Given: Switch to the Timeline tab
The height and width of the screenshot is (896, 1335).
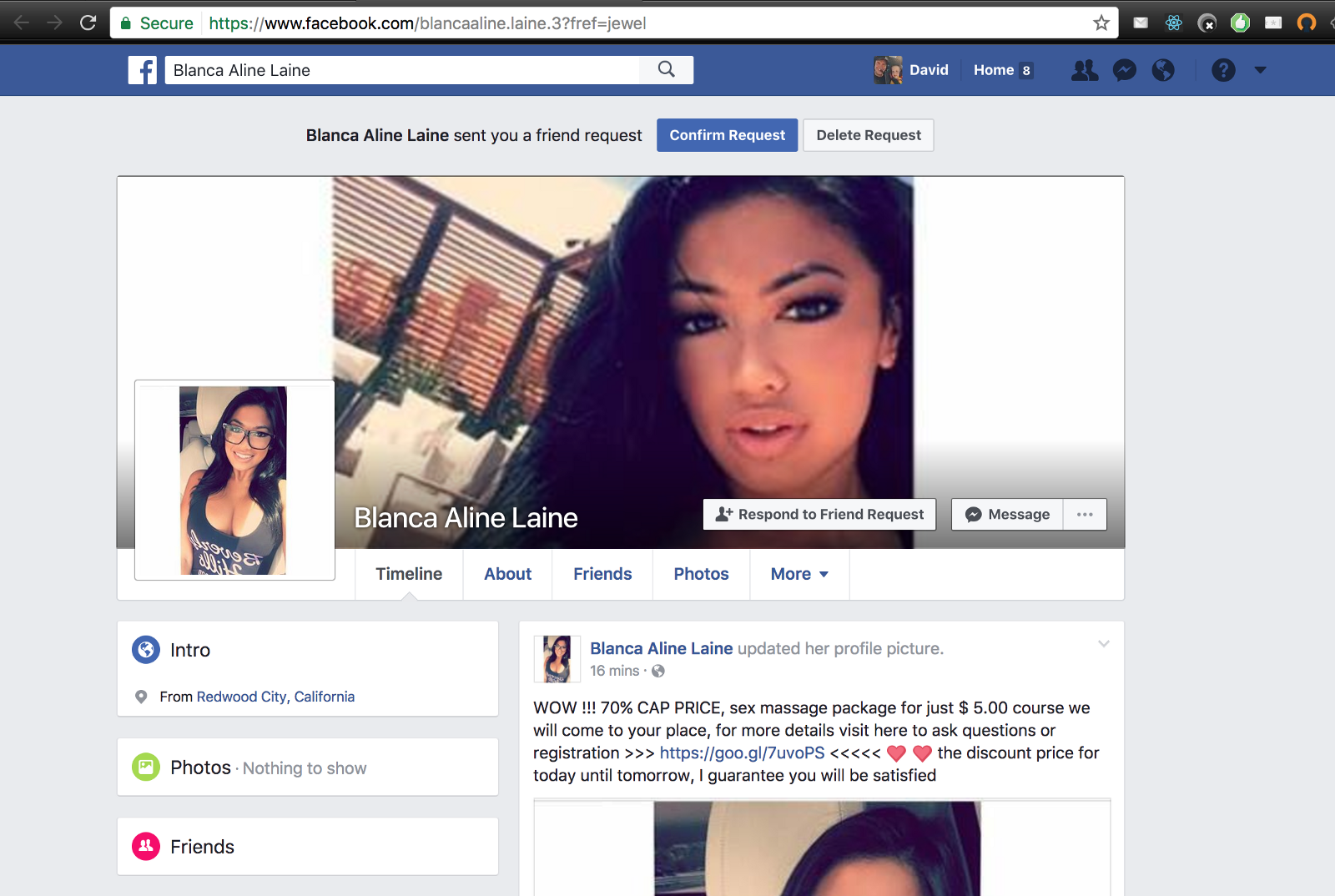Looking at the screenshot, I should click(409, 574).
